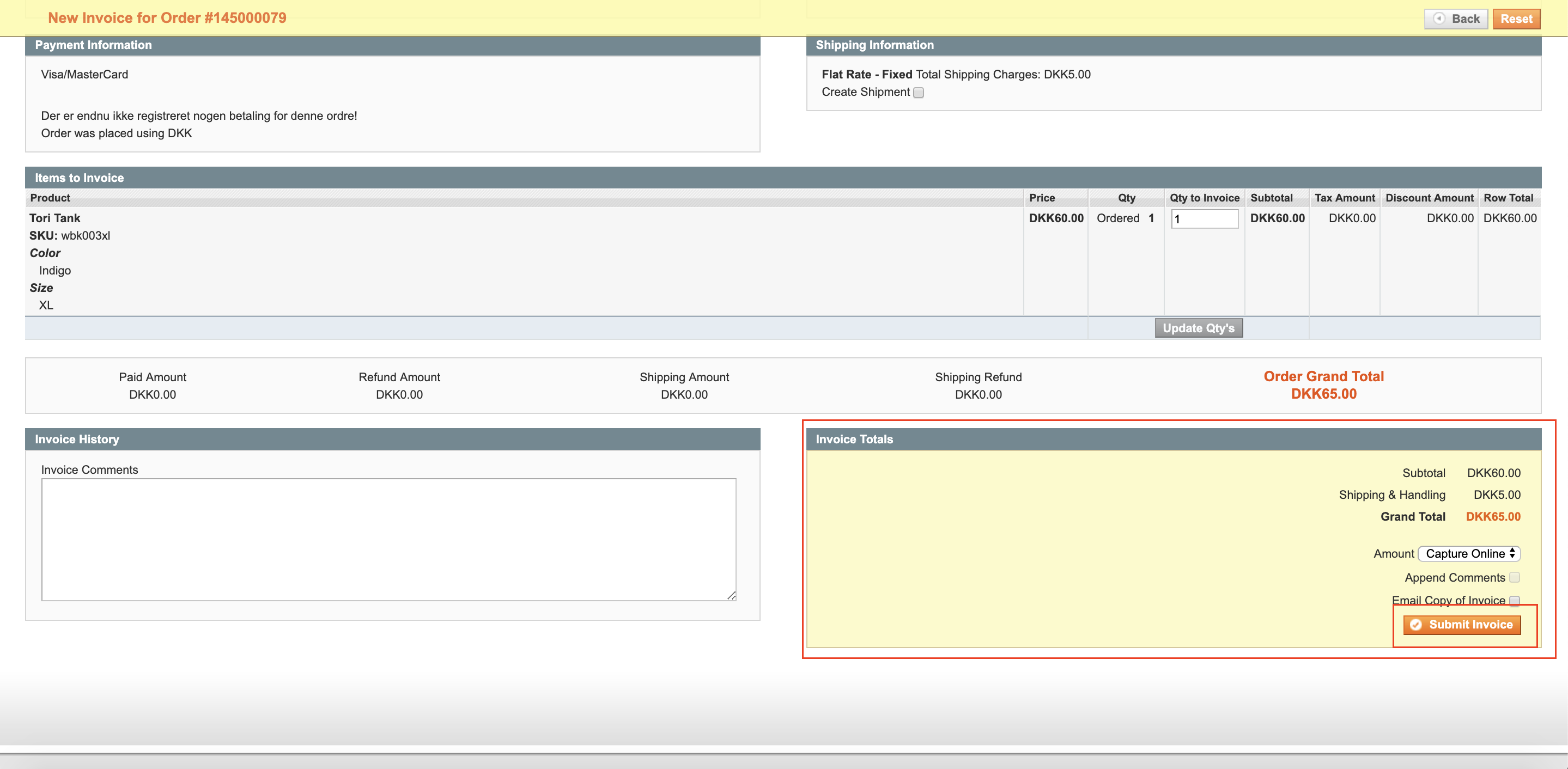
Task: Submit the invoice with Submit Invoice
Action: pos(1461,625)
